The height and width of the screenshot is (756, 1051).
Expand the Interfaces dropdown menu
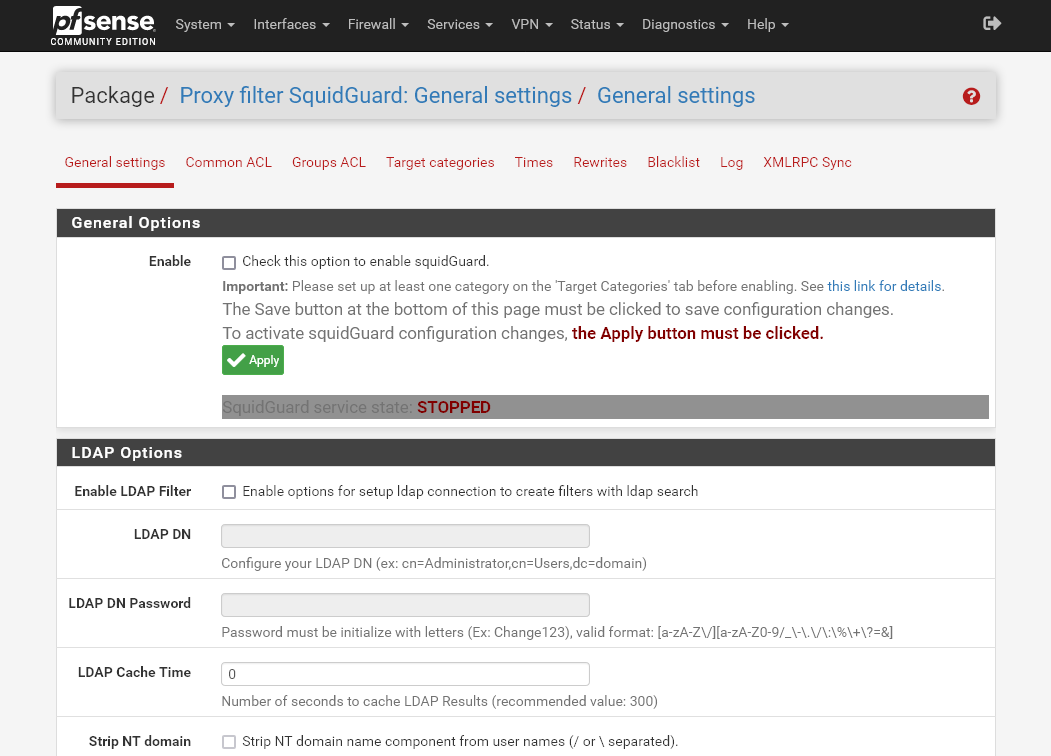coord(290,24)
